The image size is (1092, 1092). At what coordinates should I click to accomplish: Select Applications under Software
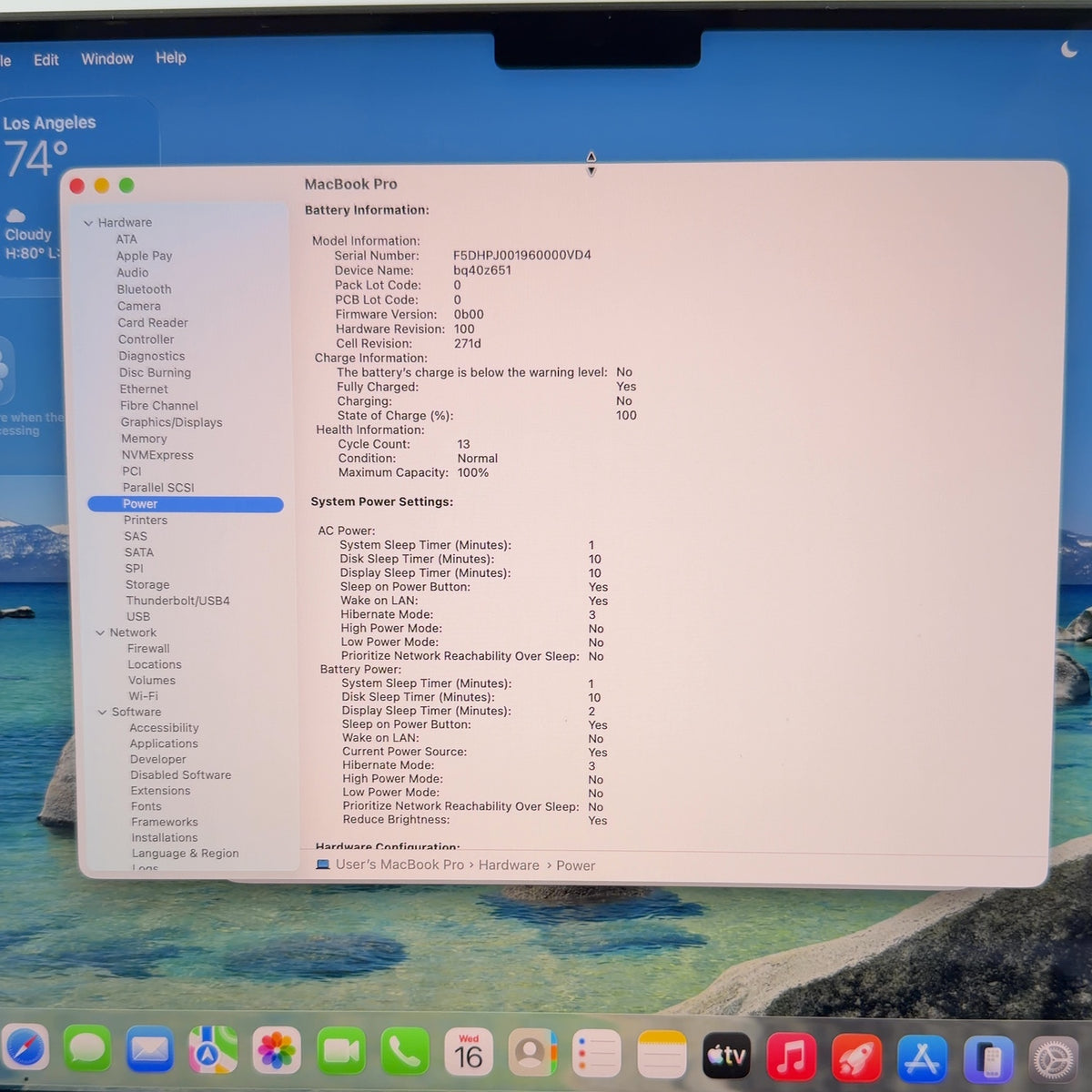coord(164,743)
